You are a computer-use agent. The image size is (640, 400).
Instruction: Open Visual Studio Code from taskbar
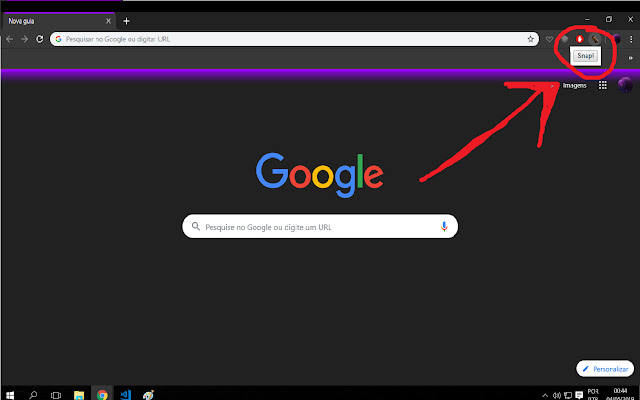tap(126, 395)
